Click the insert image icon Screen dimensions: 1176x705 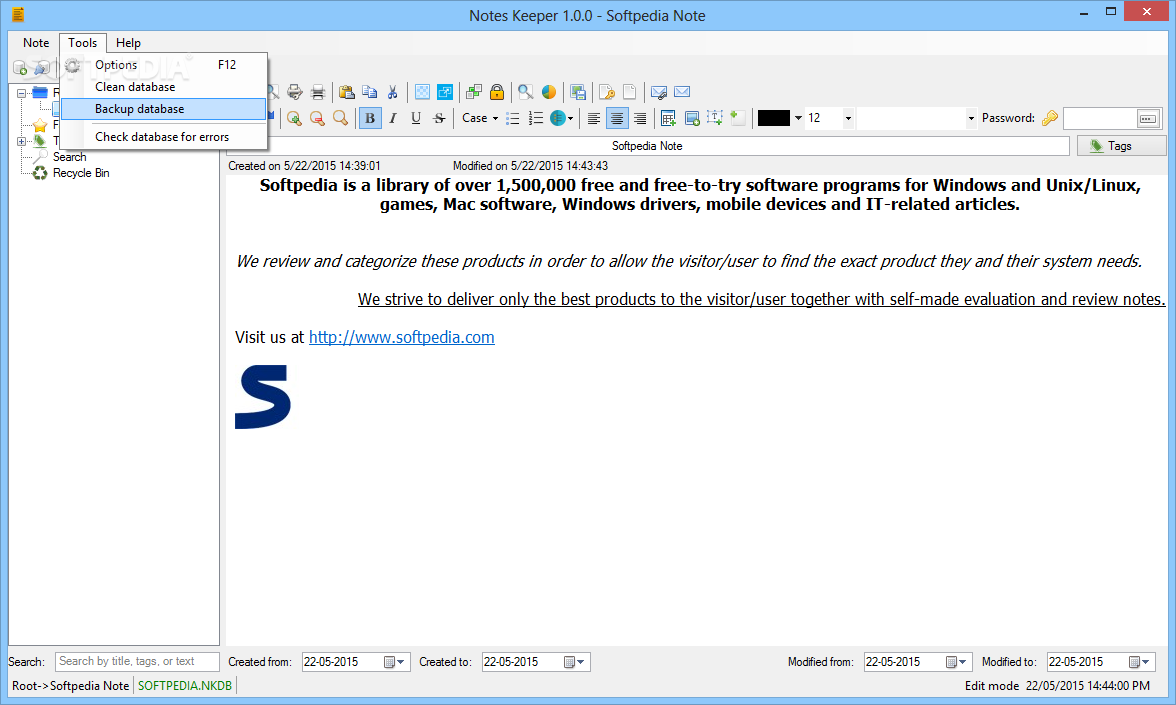click(x=692, y=118)
